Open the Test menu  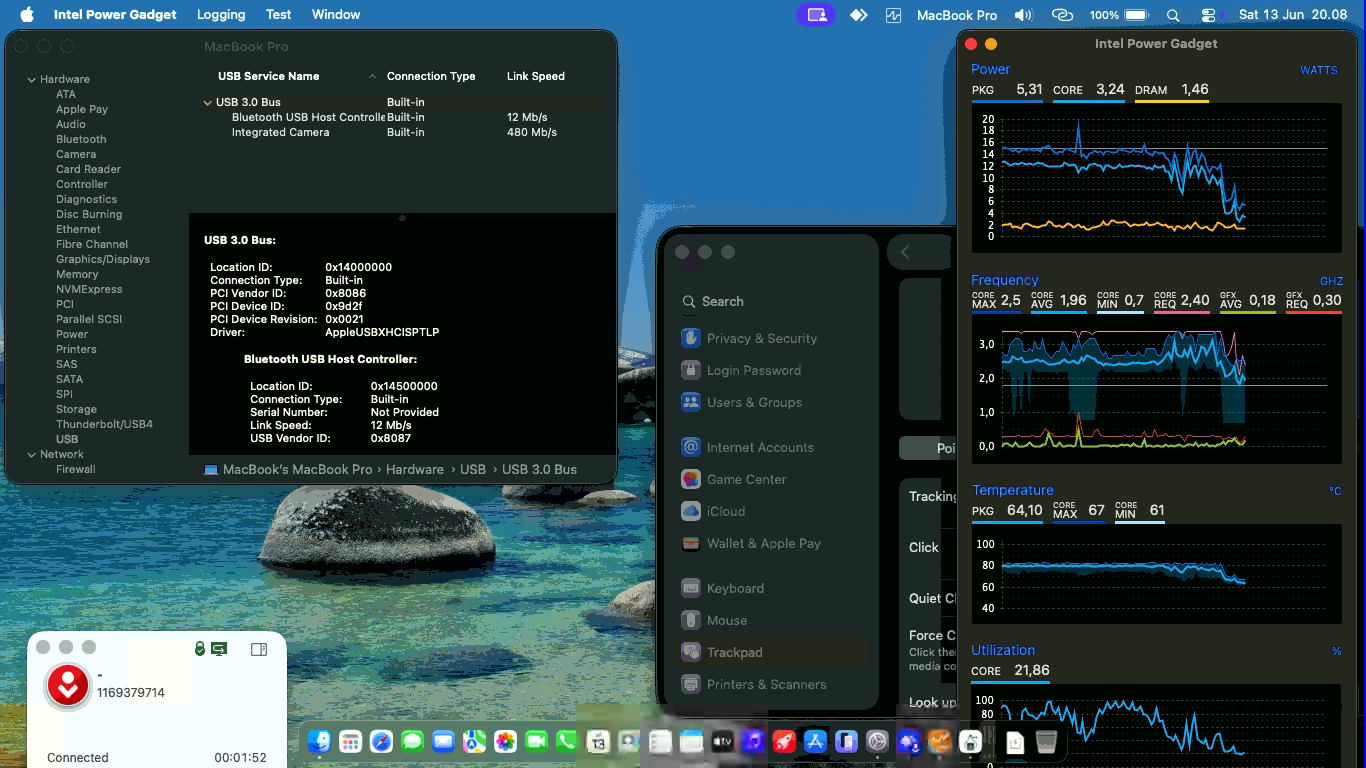(279, 15)
